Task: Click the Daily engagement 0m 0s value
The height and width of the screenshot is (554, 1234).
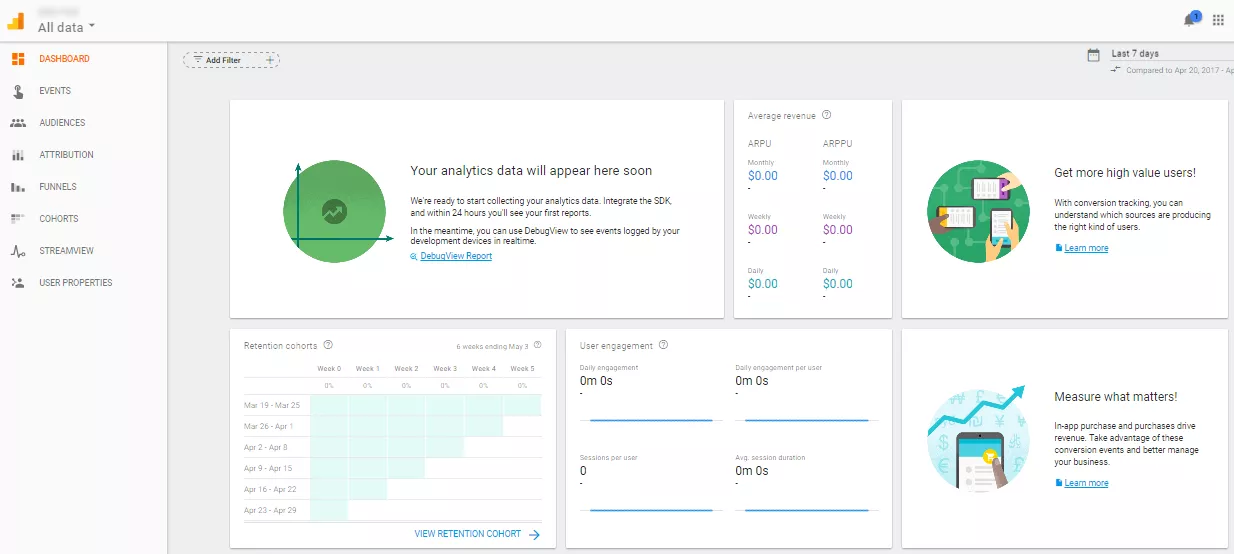Action: coord(596,381)
